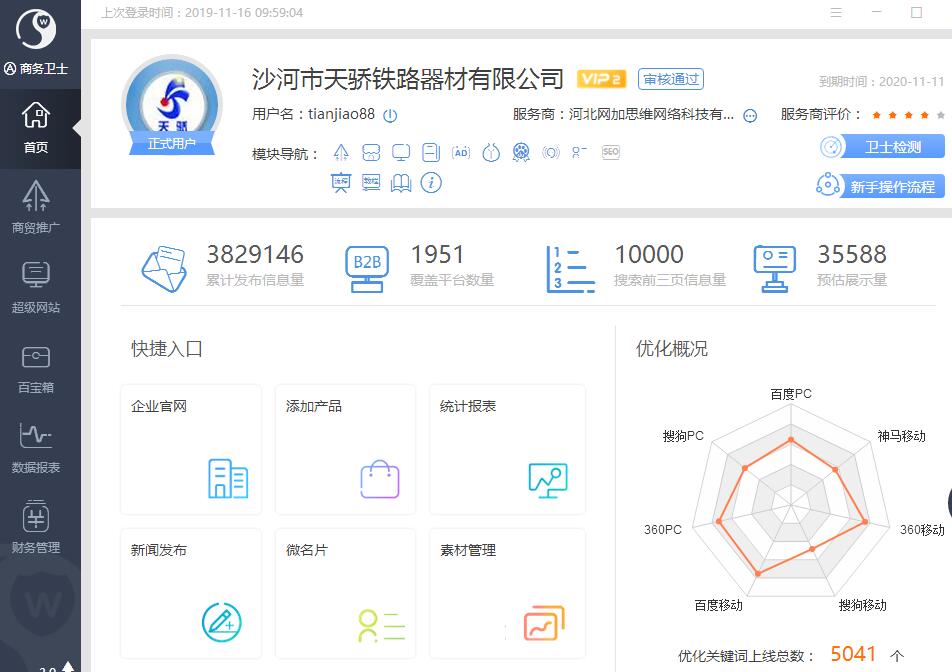Open 商贸推广 in the sidebar
This screenshot has width=952, height=672.
pyautogui.click(x=36, y=207)
